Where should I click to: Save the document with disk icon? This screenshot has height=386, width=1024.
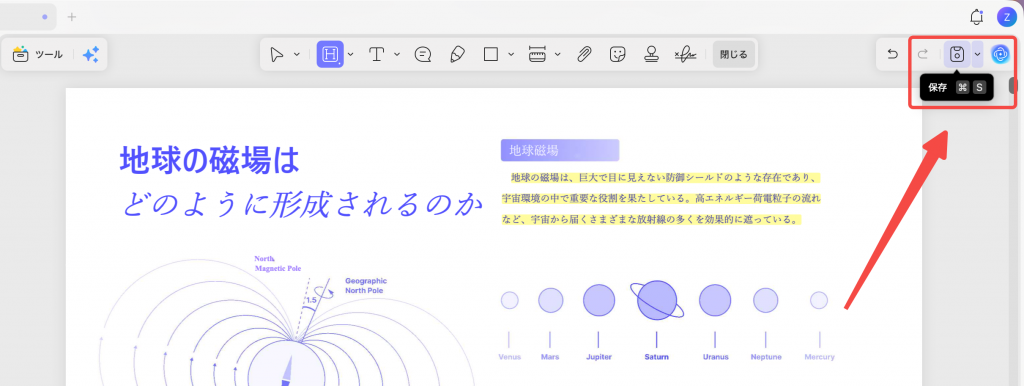tap(957, 54)
